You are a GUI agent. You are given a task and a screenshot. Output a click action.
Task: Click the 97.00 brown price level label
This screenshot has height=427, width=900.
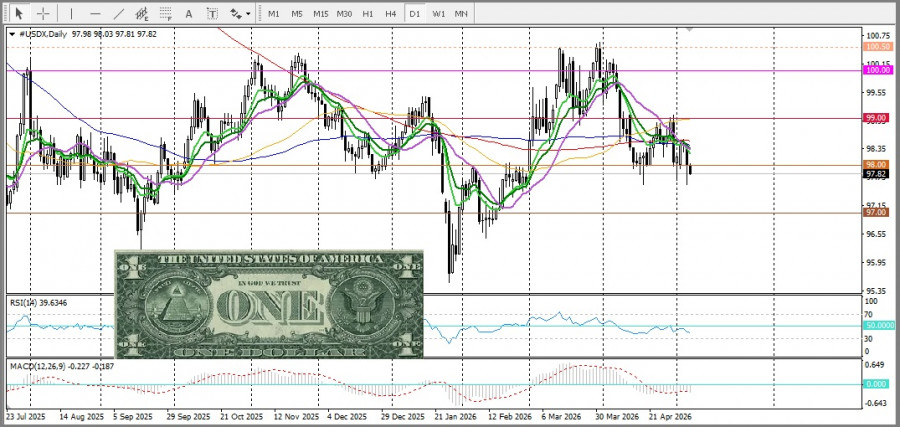point(877,212)
